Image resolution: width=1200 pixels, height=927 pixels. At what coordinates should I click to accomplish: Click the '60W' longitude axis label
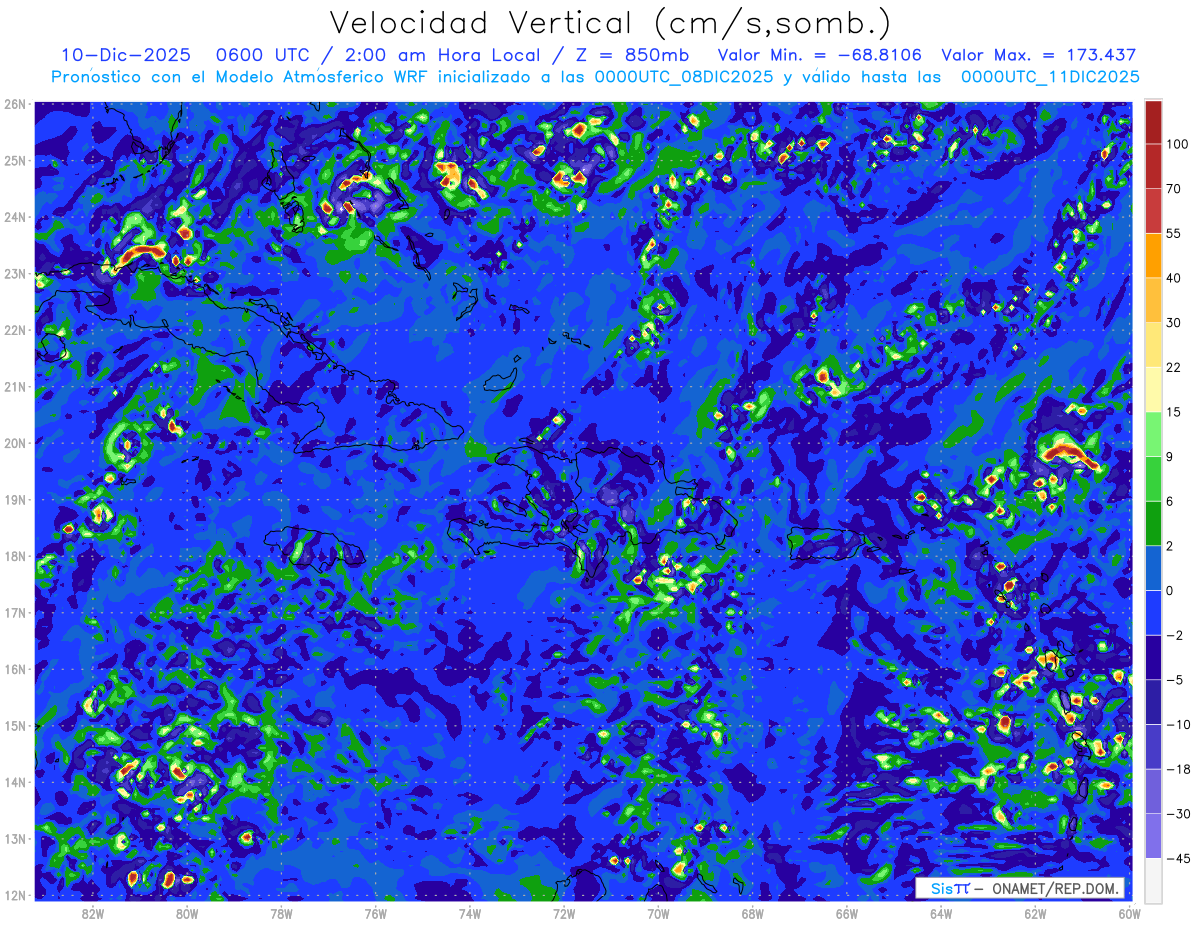[1129, 913]
